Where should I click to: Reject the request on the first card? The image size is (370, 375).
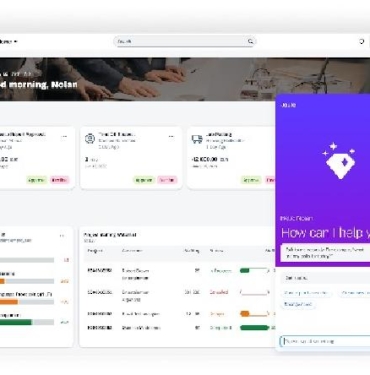[59, 180]
